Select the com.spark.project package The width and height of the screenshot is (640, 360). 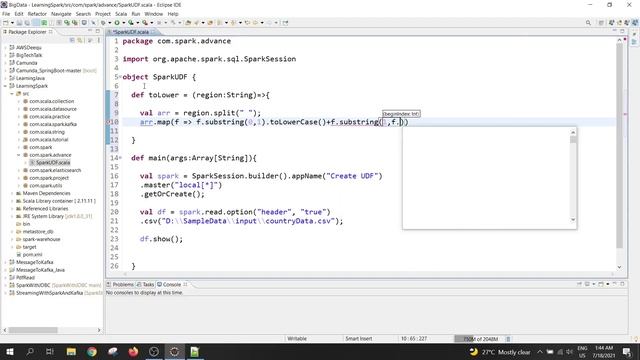coord(49,178)
